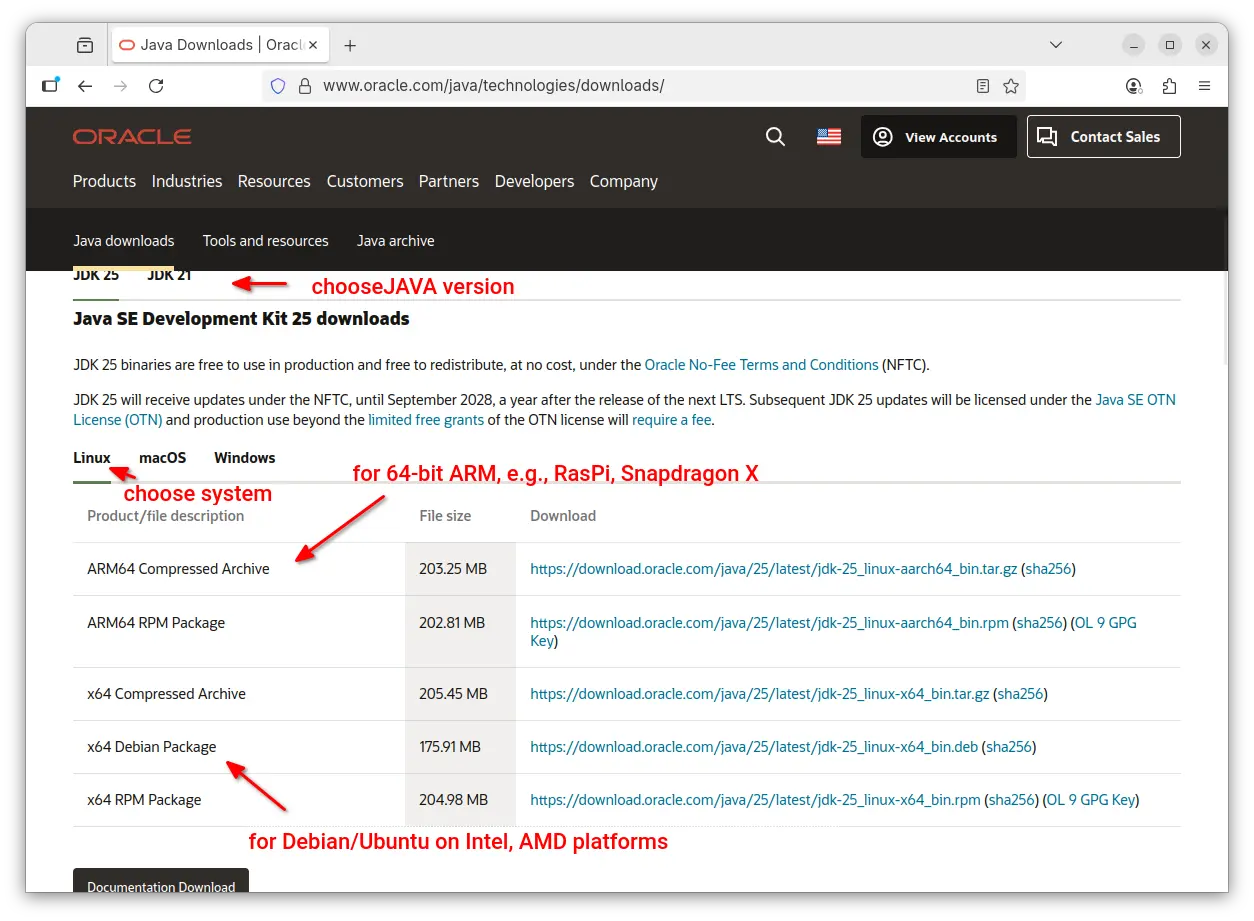Expand the Developers navigation menu
Viewport: 1254px width, 921px height.
(x=534, y=181)
